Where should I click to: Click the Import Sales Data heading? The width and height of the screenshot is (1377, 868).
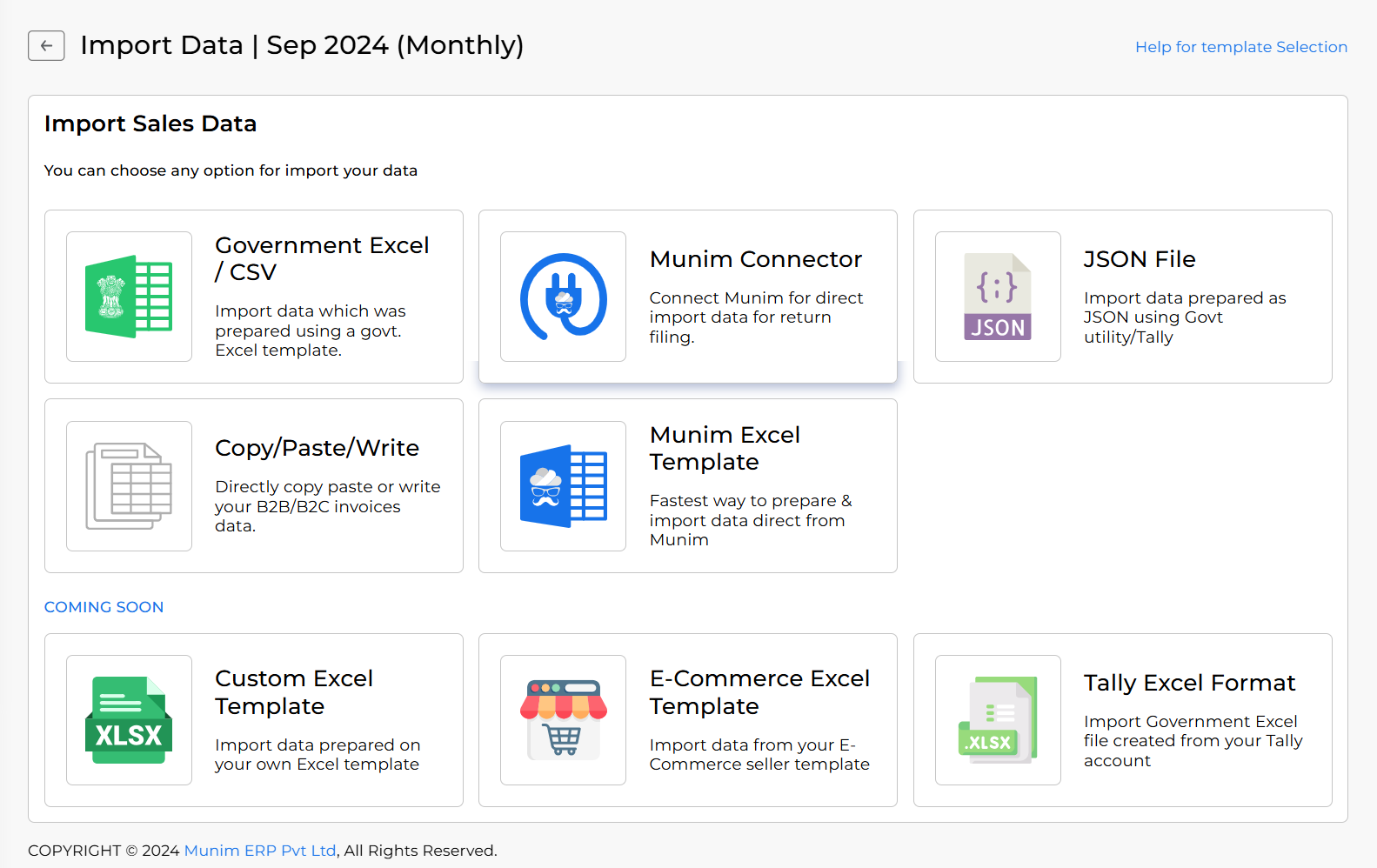click(150, 124)
